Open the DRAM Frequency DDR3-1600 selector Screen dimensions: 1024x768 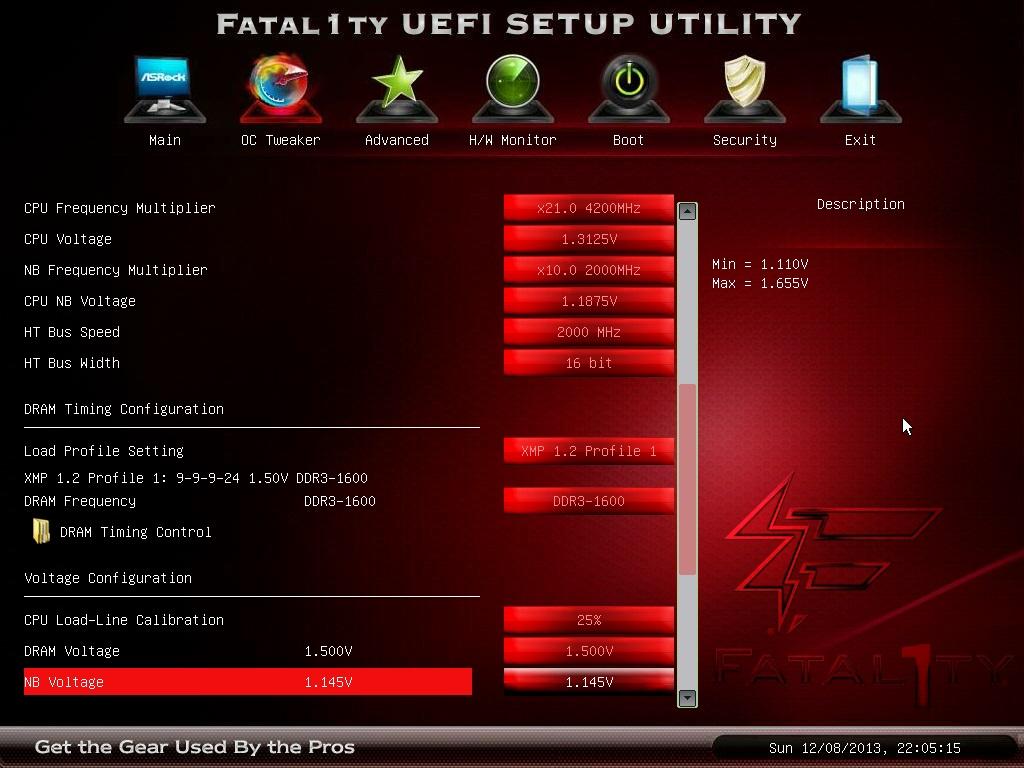pyautogui.click(x=588, y=501)
